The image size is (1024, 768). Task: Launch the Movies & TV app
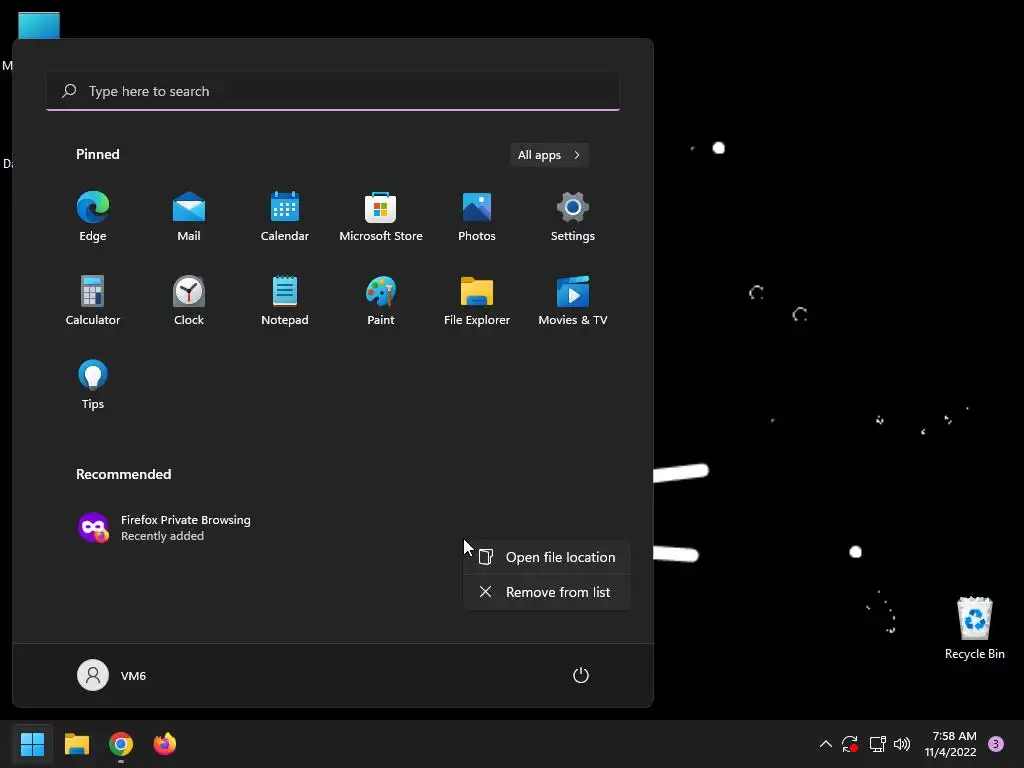(573, 301)
